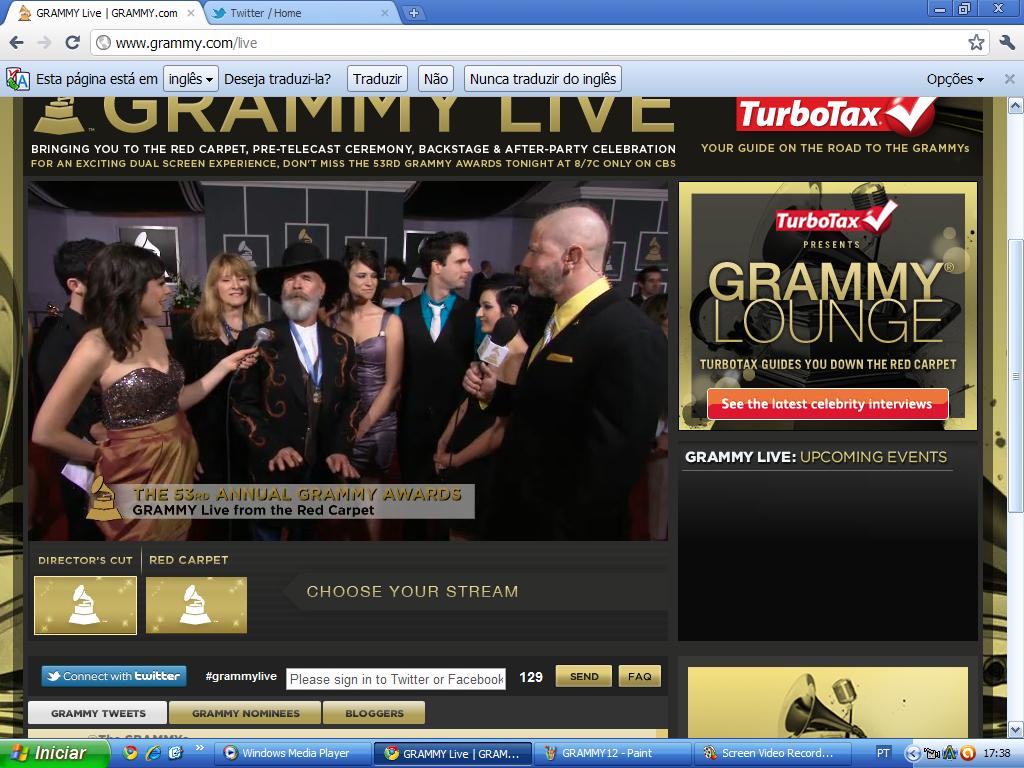The image size is (1024, 768).
Task: Click the #grammylive hashtag
Action: point(241,676)
